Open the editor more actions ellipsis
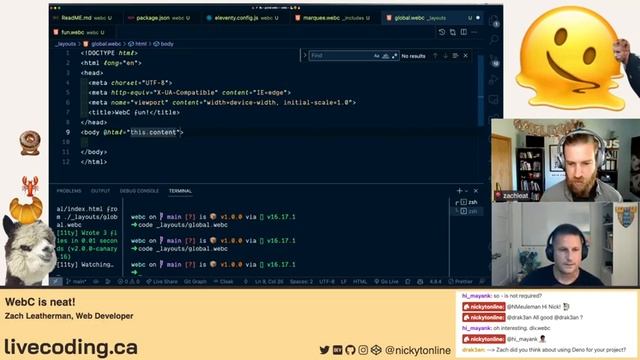The image size is (640, 360). (475, 32)
